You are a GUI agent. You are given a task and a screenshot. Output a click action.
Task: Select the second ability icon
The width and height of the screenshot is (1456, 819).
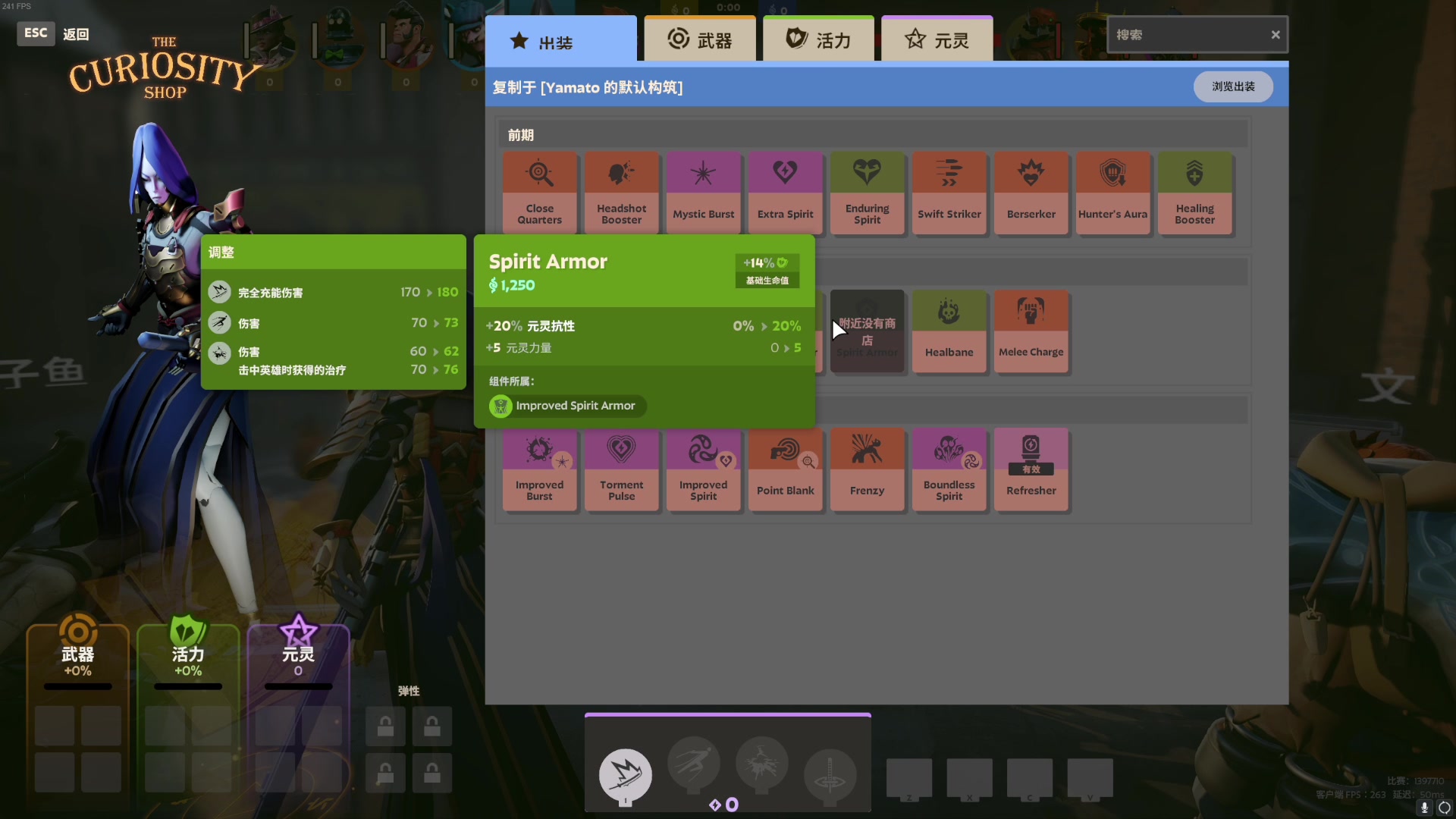pyautogui.click(x=693, y=763)
